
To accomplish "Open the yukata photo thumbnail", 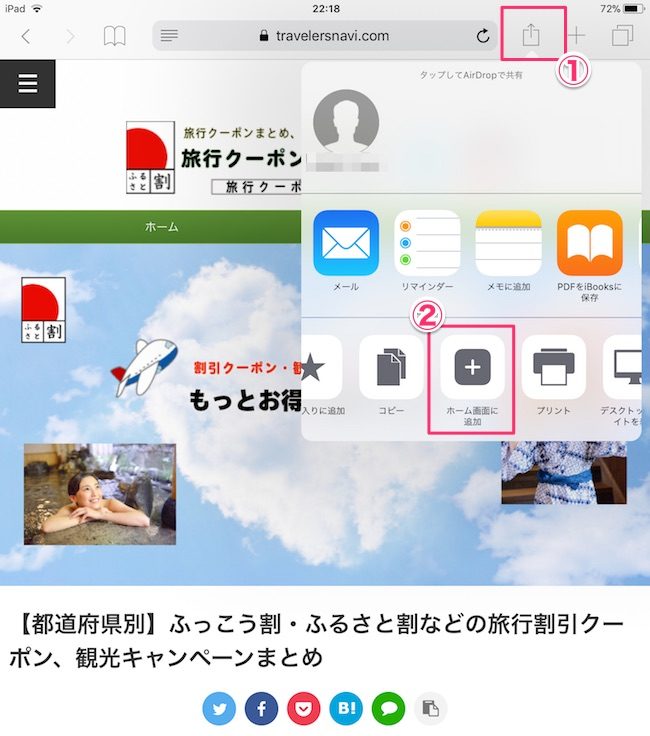I will click(564, 472).
